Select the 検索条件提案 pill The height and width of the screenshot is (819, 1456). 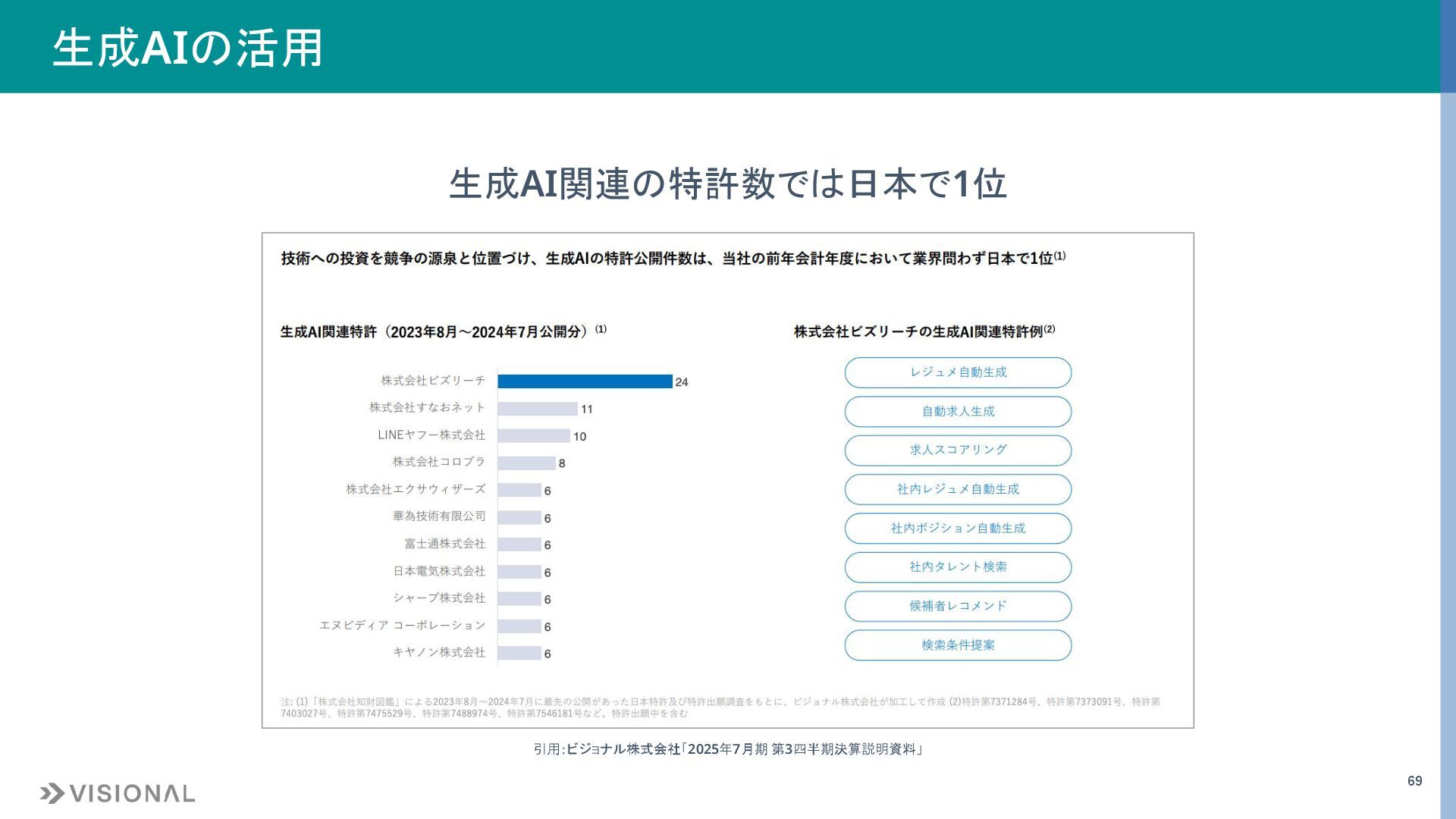(x=958, y=645)
